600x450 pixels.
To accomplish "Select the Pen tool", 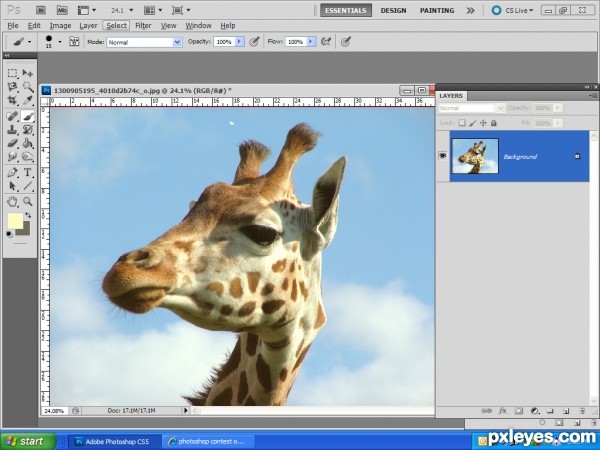I will tap(13, 172).
